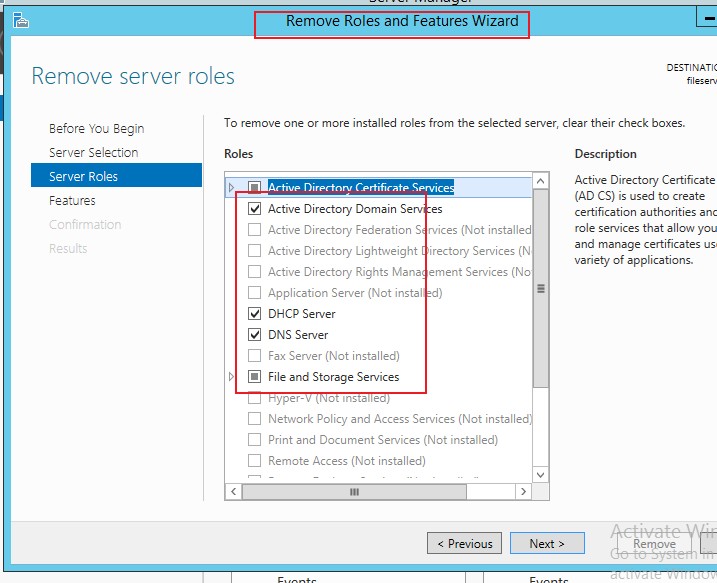Expand Active Directory Certificate Services node
717x583 pixels.
(x=231, y=187)
